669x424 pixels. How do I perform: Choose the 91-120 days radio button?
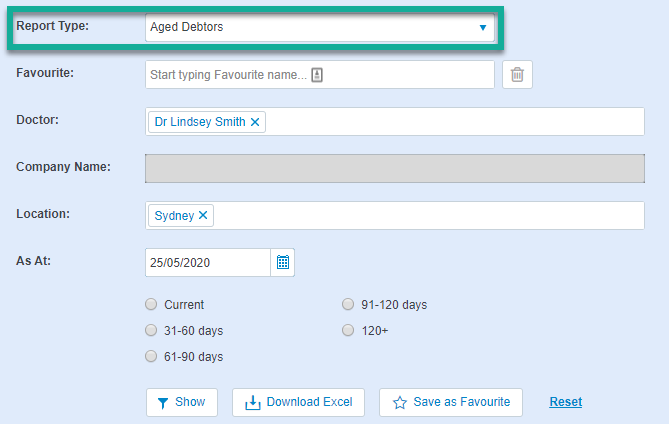point(348,304)
